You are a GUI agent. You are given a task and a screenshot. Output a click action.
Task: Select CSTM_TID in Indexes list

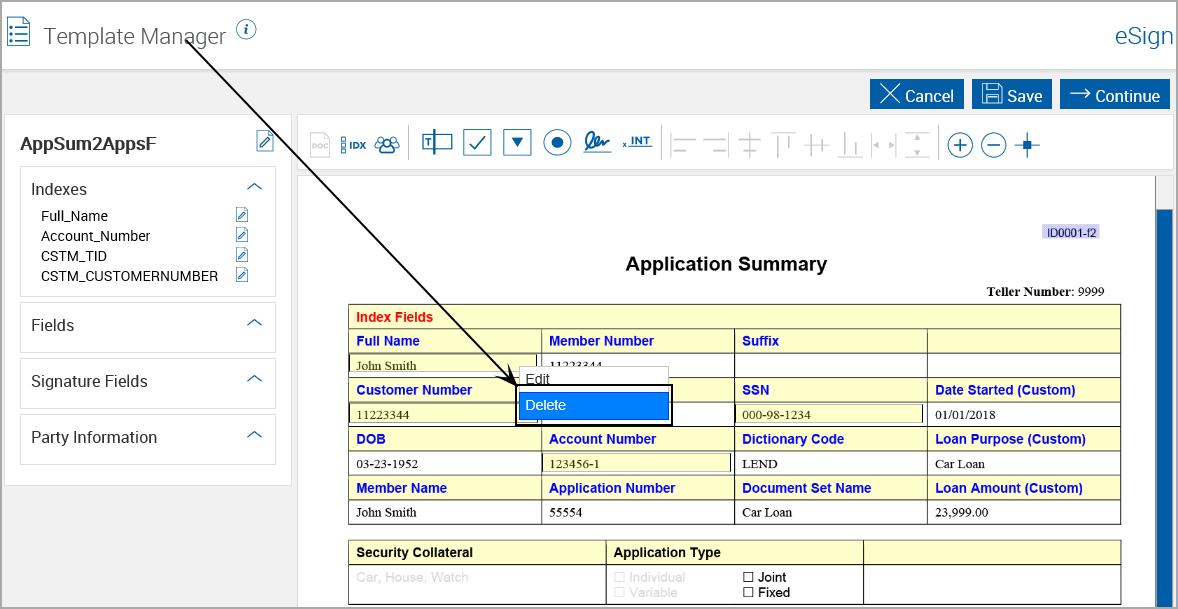click(x=74, y=256)
